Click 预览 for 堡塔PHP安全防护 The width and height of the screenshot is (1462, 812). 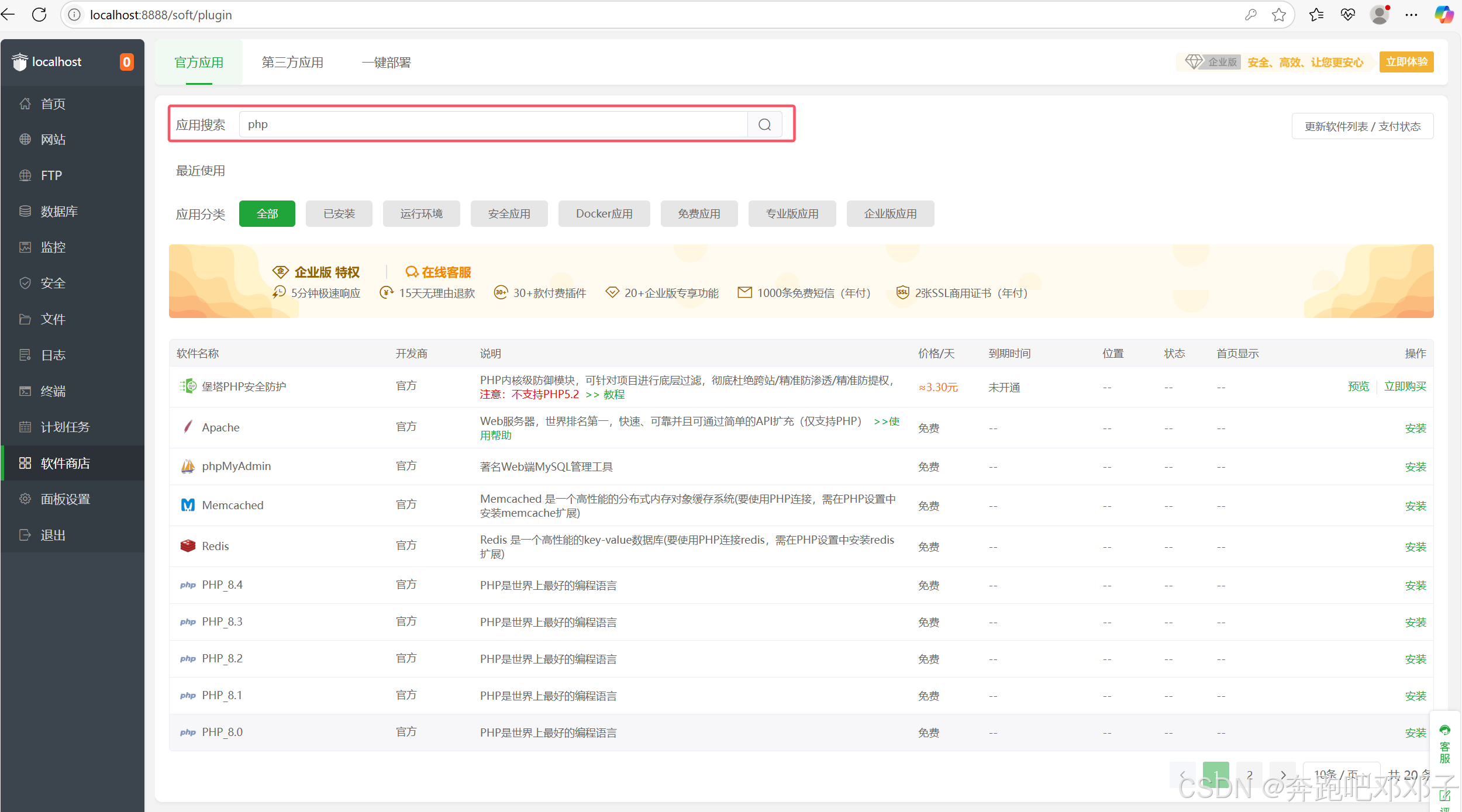(1358, 386)
